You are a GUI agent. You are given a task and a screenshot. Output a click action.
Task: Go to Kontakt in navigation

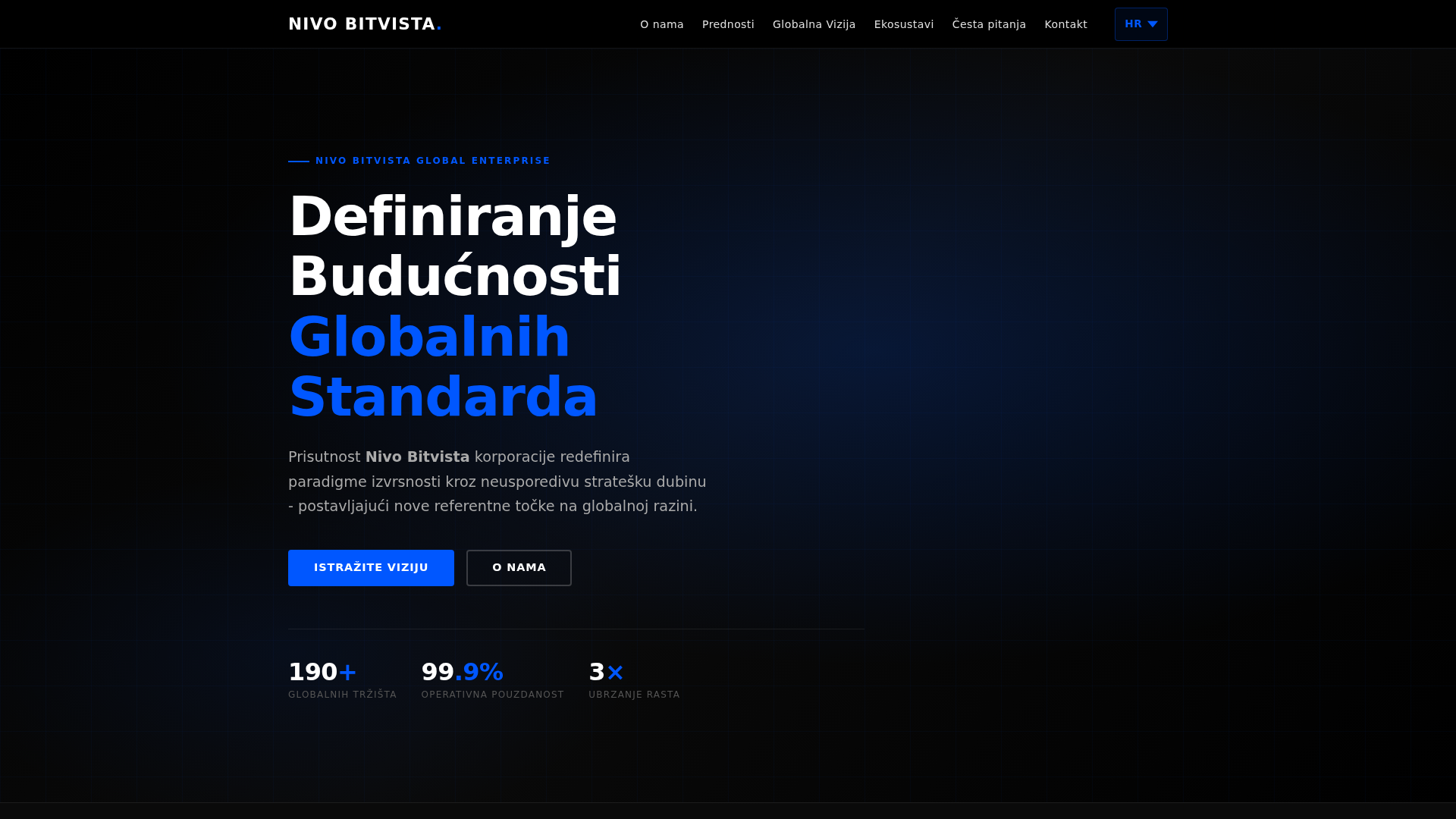(1065, 24)
